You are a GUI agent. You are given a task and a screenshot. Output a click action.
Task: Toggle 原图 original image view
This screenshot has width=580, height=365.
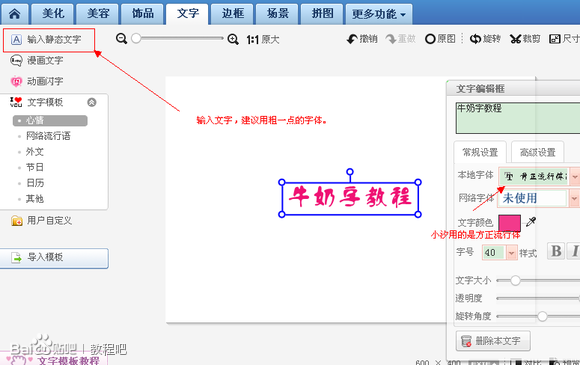pos(440,38)
